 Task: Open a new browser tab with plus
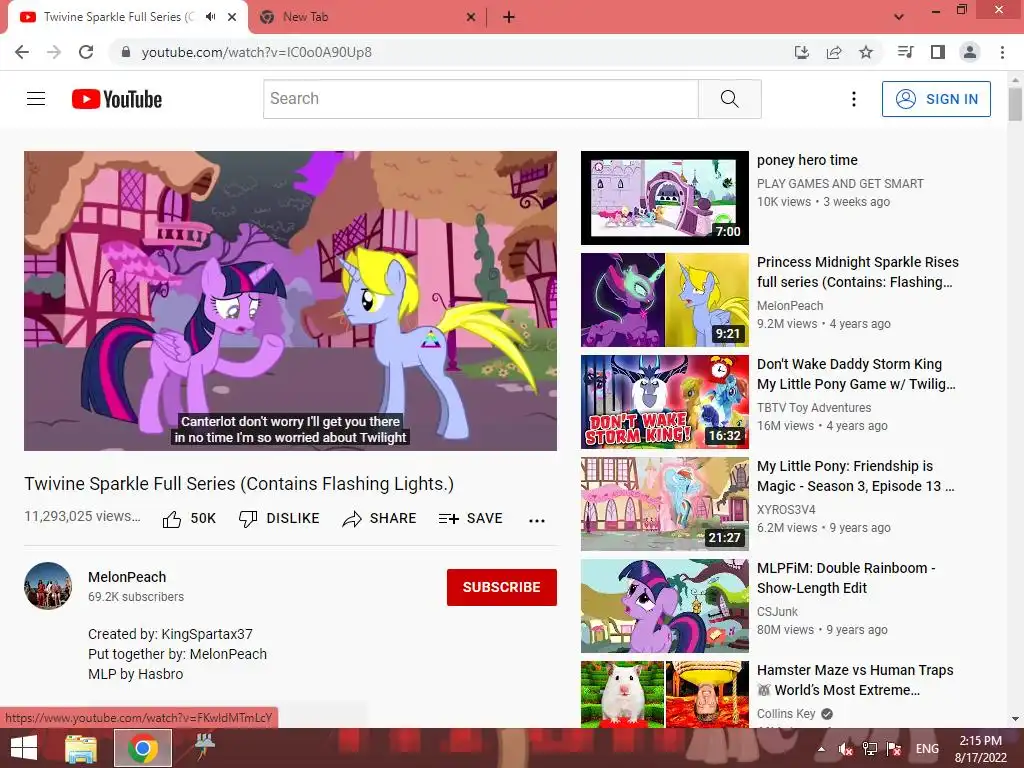[x=509, y=18]
